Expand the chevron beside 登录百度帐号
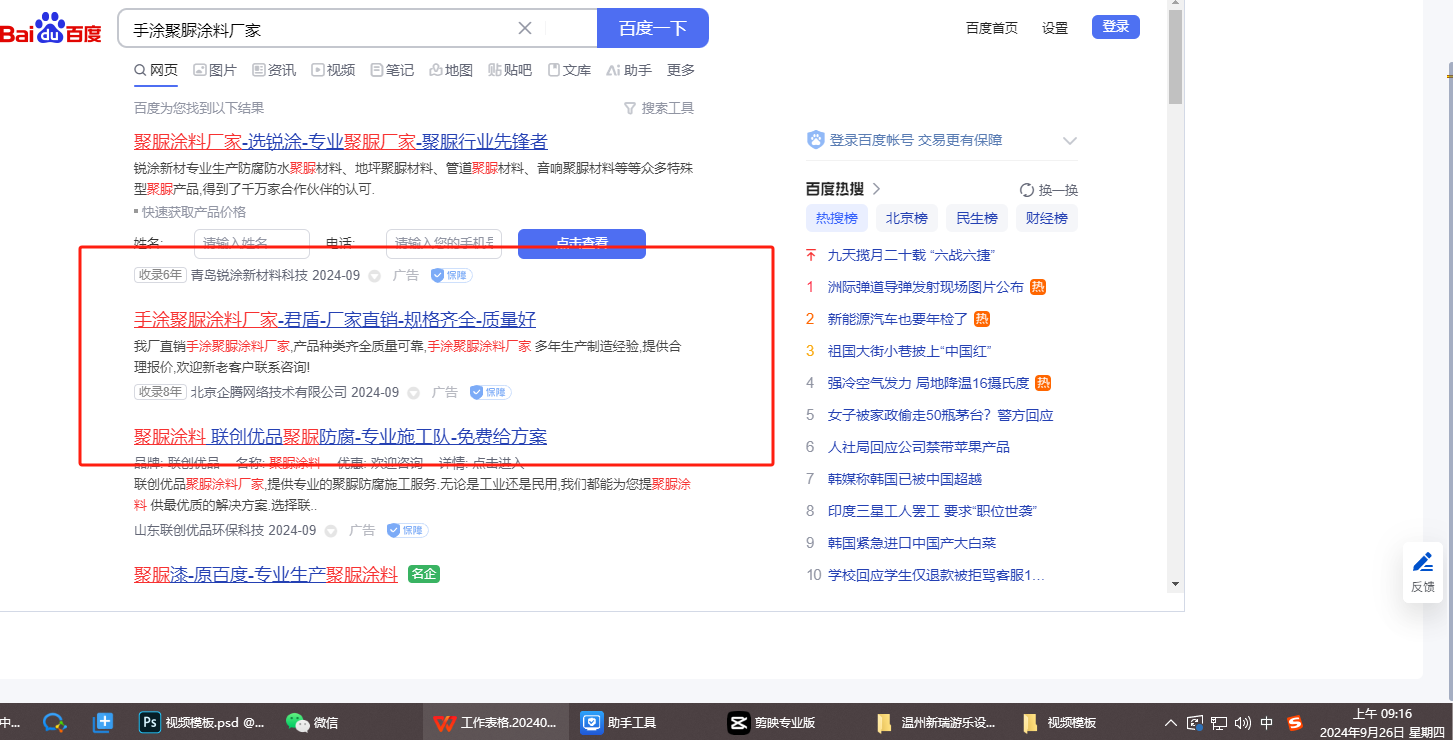 point(1069,141)
